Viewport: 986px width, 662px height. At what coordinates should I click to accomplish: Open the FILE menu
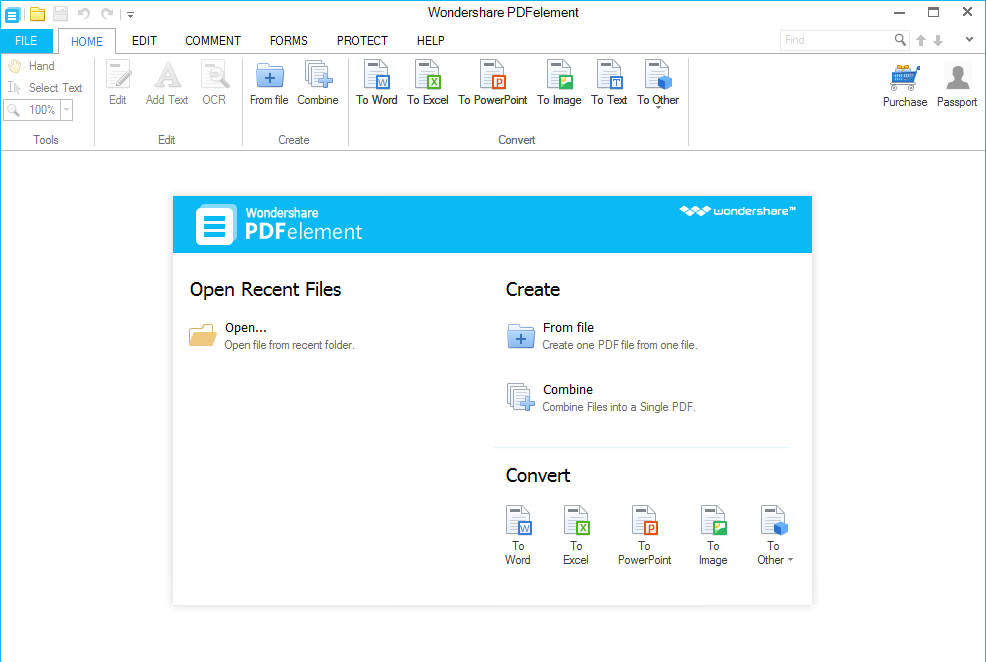(26, 41)
